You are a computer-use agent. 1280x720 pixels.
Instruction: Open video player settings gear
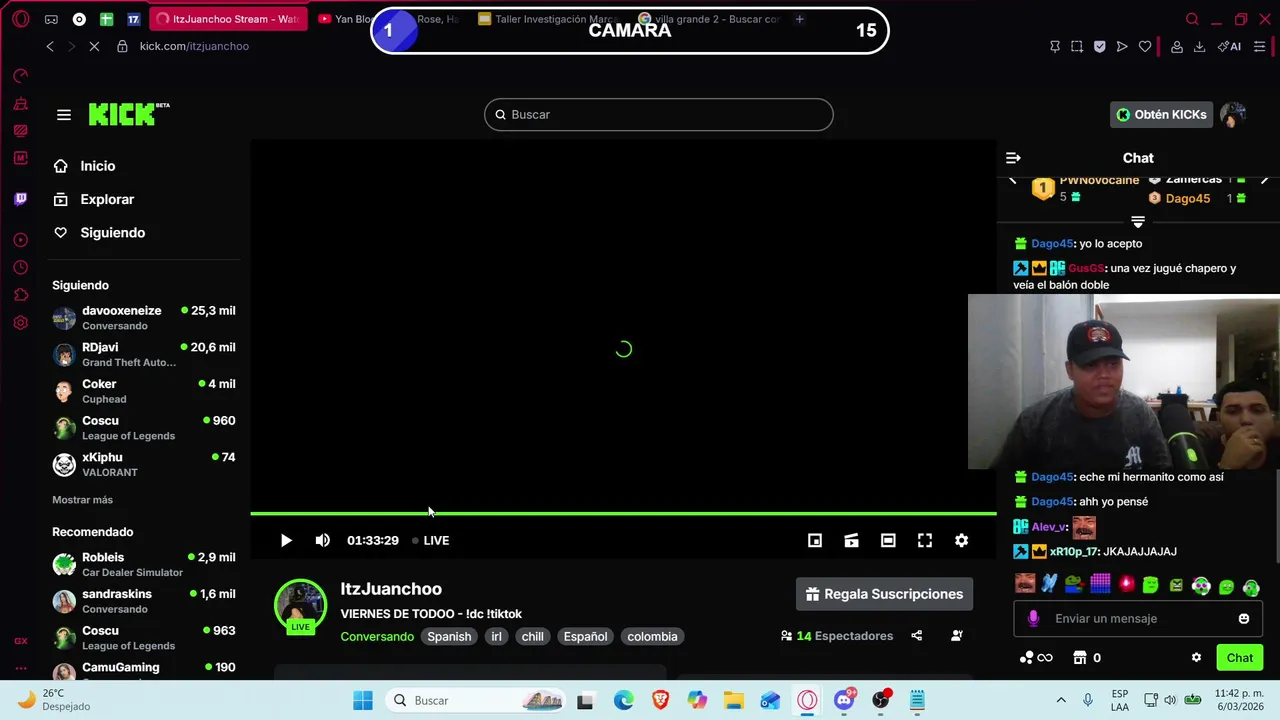(961, 540)
